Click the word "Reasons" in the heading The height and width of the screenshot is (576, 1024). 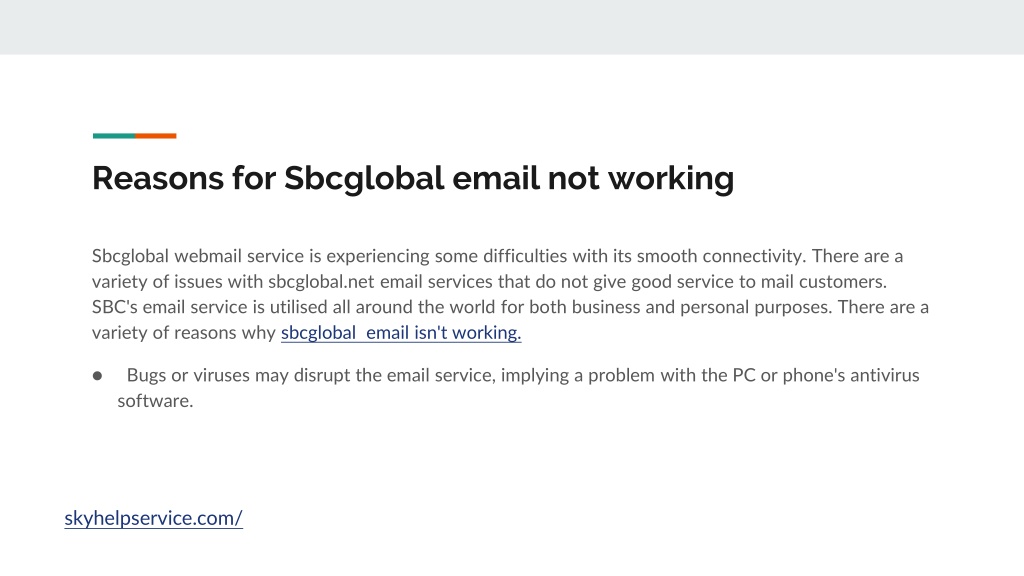tap(157, 178)
